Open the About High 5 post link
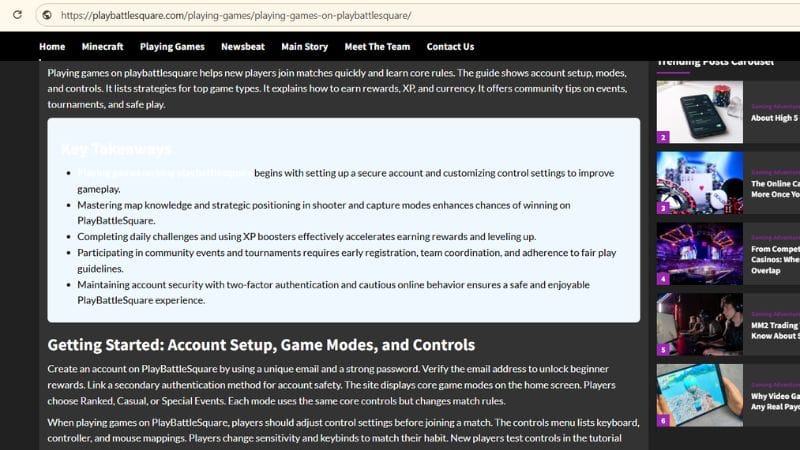Image resolution: width=800 pixels, height=450 pixels. (775, 118)
